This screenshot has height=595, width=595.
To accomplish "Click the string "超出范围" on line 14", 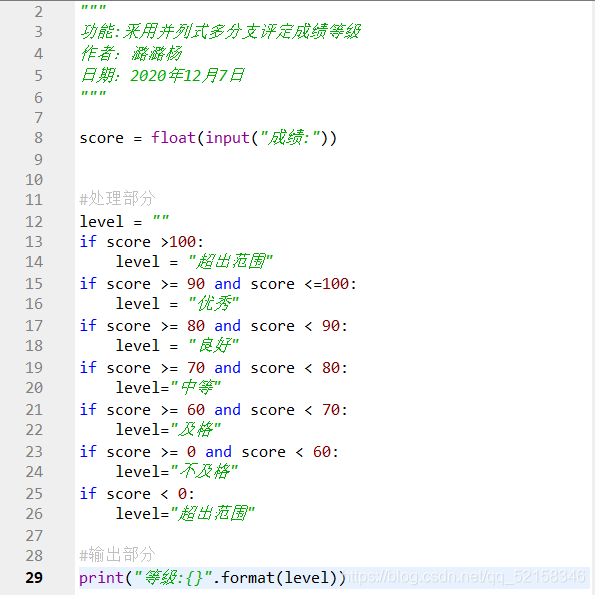I will click(231, 262).
